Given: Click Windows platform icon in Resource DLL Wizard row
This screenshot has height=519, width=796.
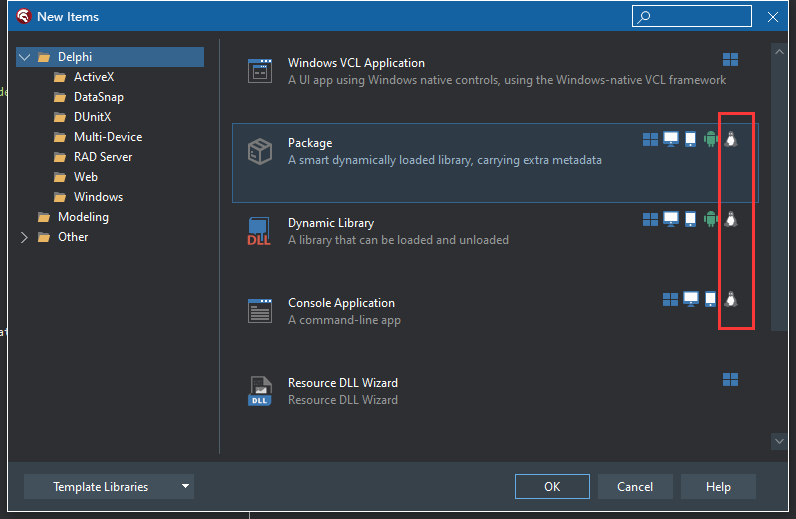Looking at the screenshot, I should (731, 379).
